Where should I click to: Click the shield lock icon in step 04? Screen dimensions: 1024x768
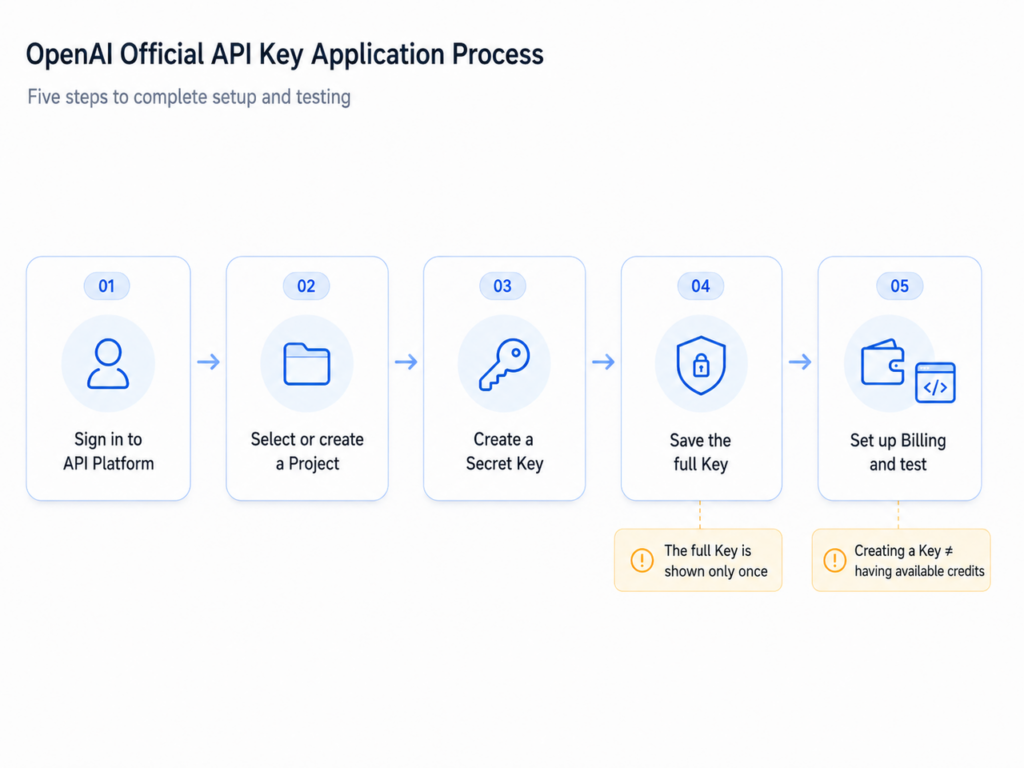[701, 365]
